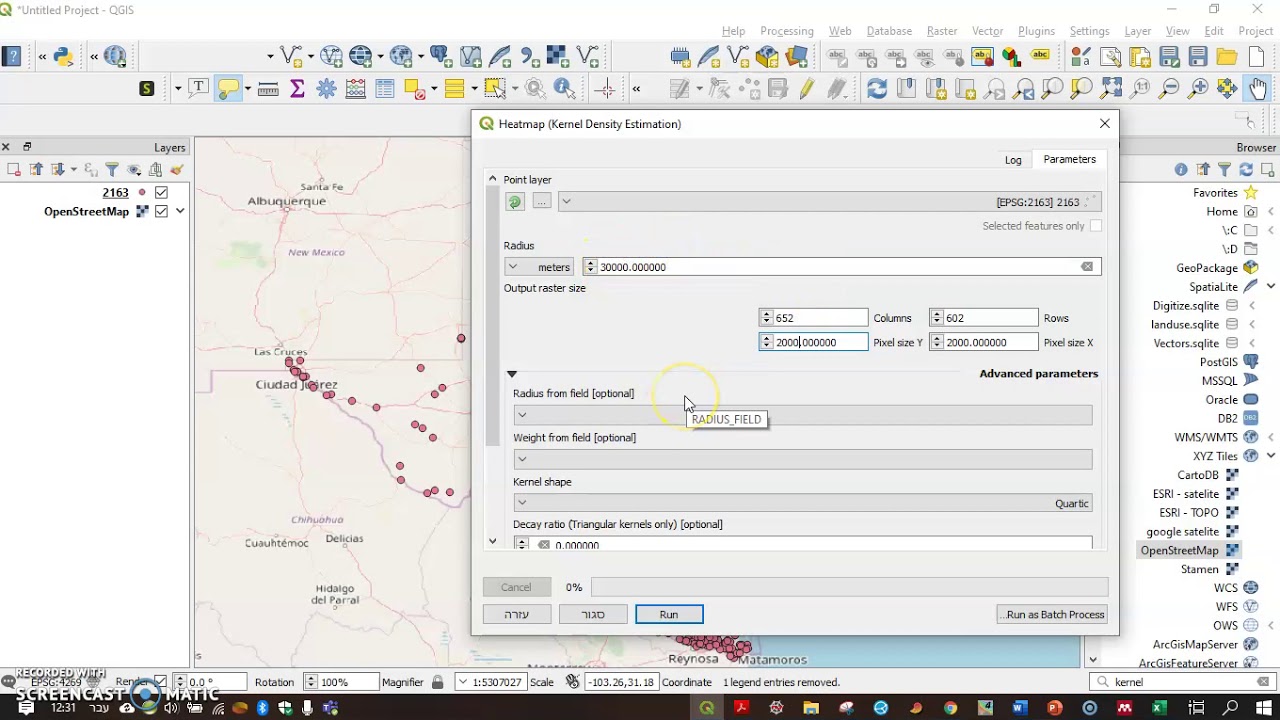Click the Identify Features tool
The width and height of the screenshot is (1280, 720).
[563, 89]
